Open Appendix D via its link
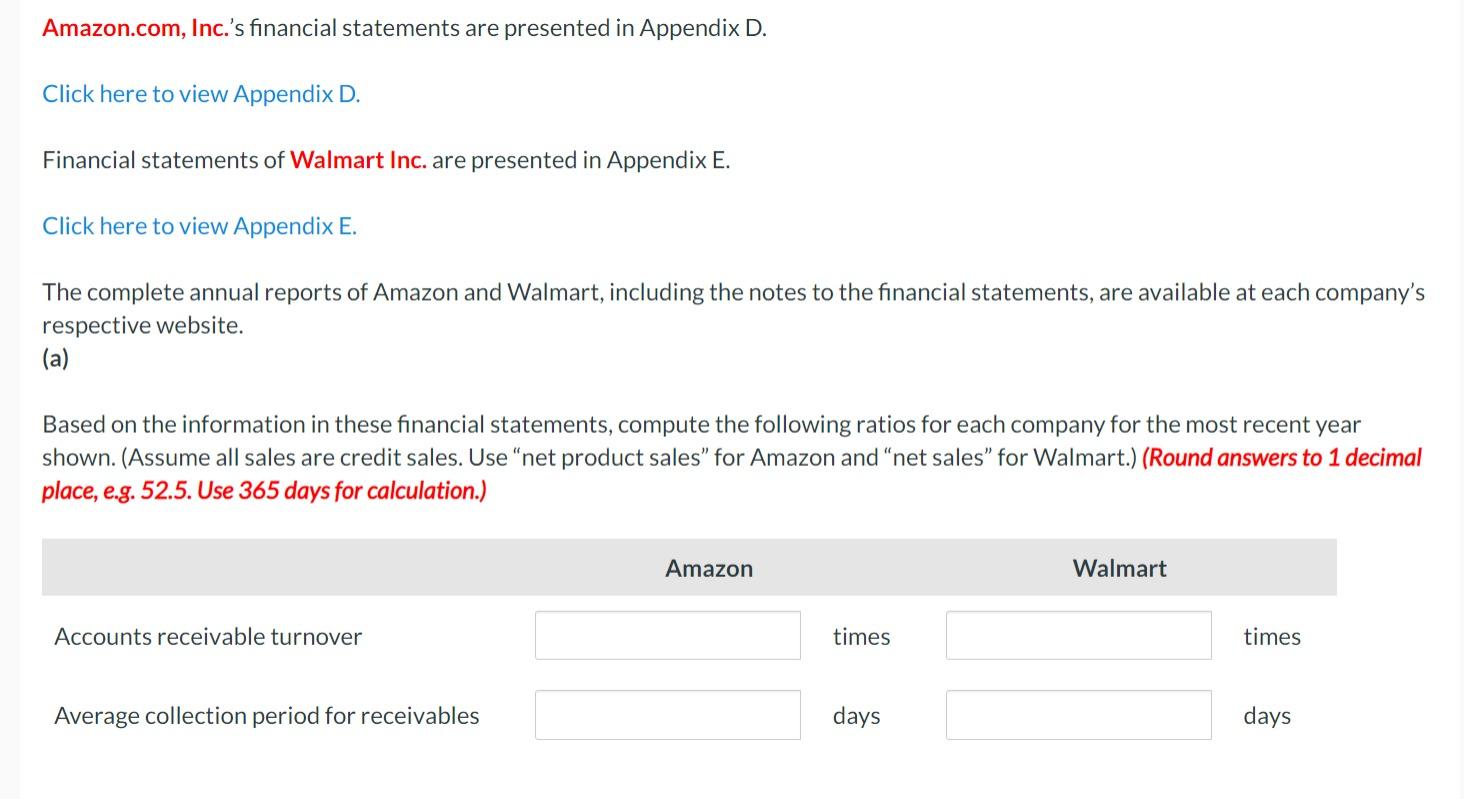Image resolution: width=1464 pixels, height=799 pixels. click(x=199, y=92)
